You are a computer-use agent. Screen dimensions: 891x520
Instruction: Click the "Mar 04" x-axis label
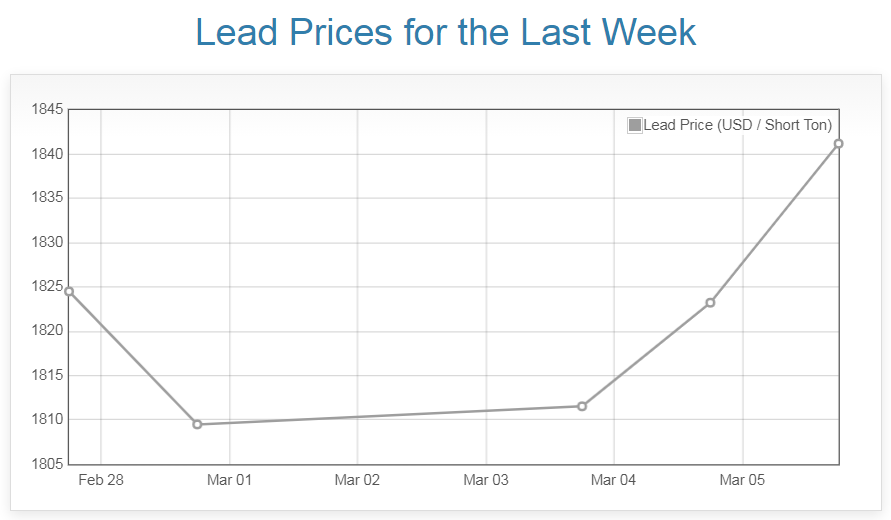(614, 480)
